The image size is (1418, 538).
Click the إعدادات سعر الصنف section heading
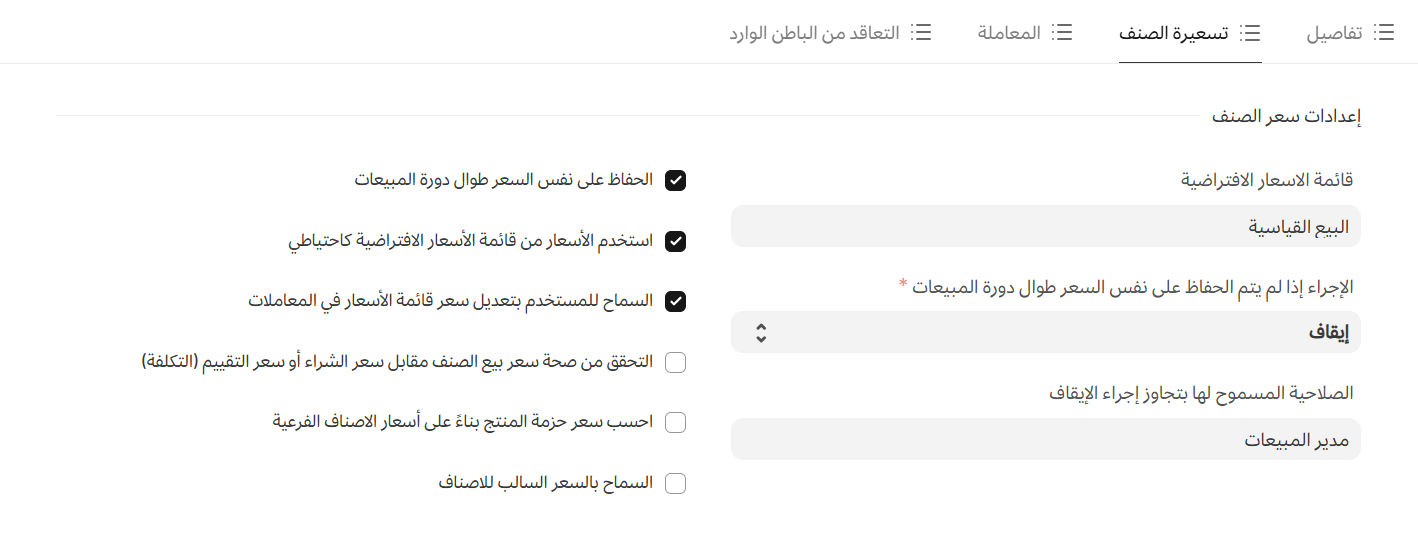[1286, 116]
